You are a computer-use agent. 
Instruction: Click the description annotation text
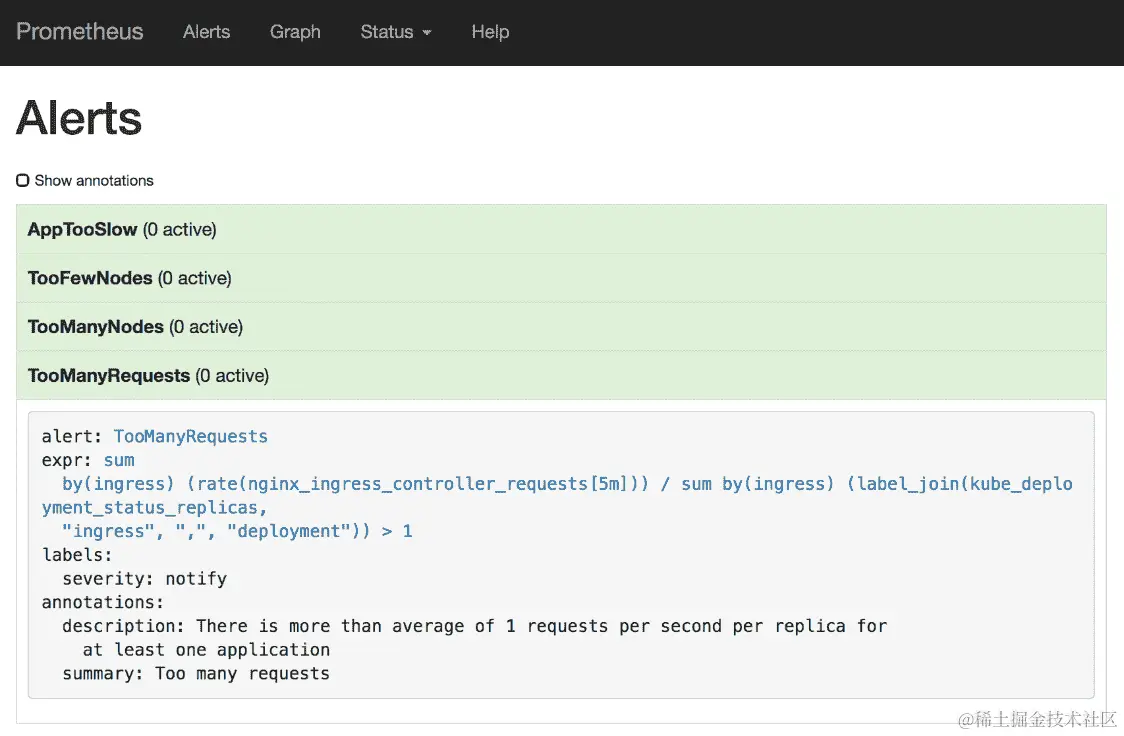tap(474, 626)
